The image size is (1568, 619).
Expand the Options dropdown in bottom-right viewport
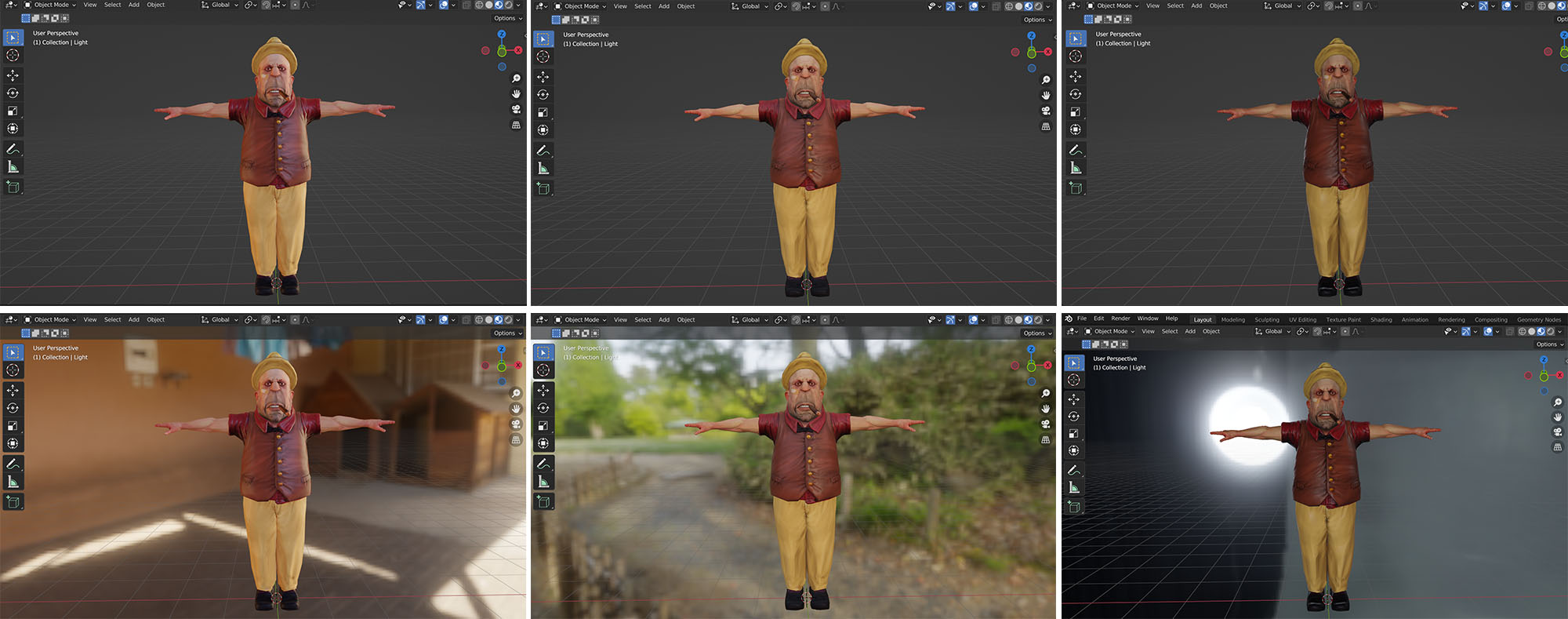click(x=1548, y=344)
